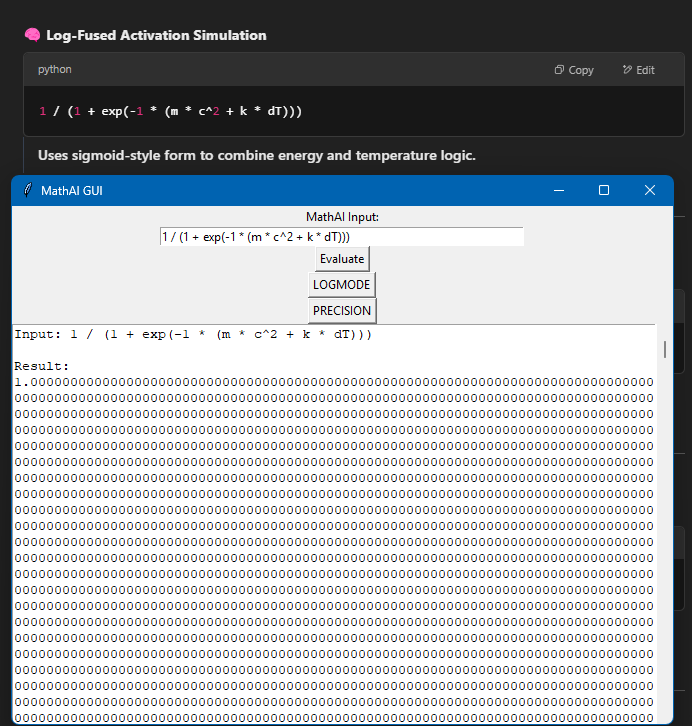Focus the MathAI Input text field

[341, 237]
